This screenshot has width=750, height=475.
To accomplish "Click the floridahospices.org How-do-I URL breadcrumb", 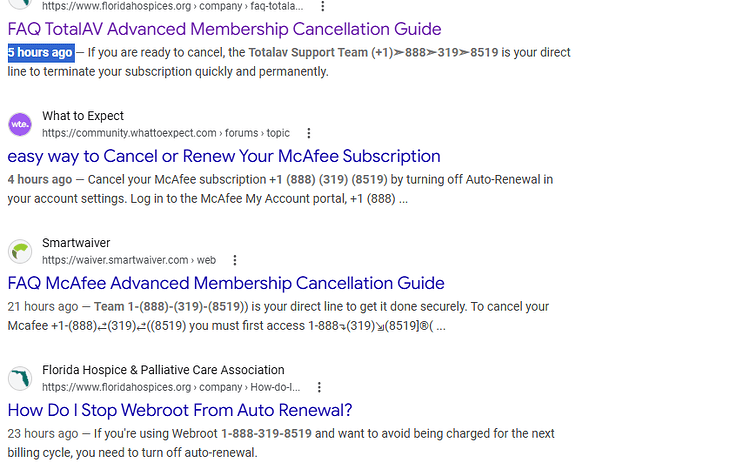I will point(171,387).
